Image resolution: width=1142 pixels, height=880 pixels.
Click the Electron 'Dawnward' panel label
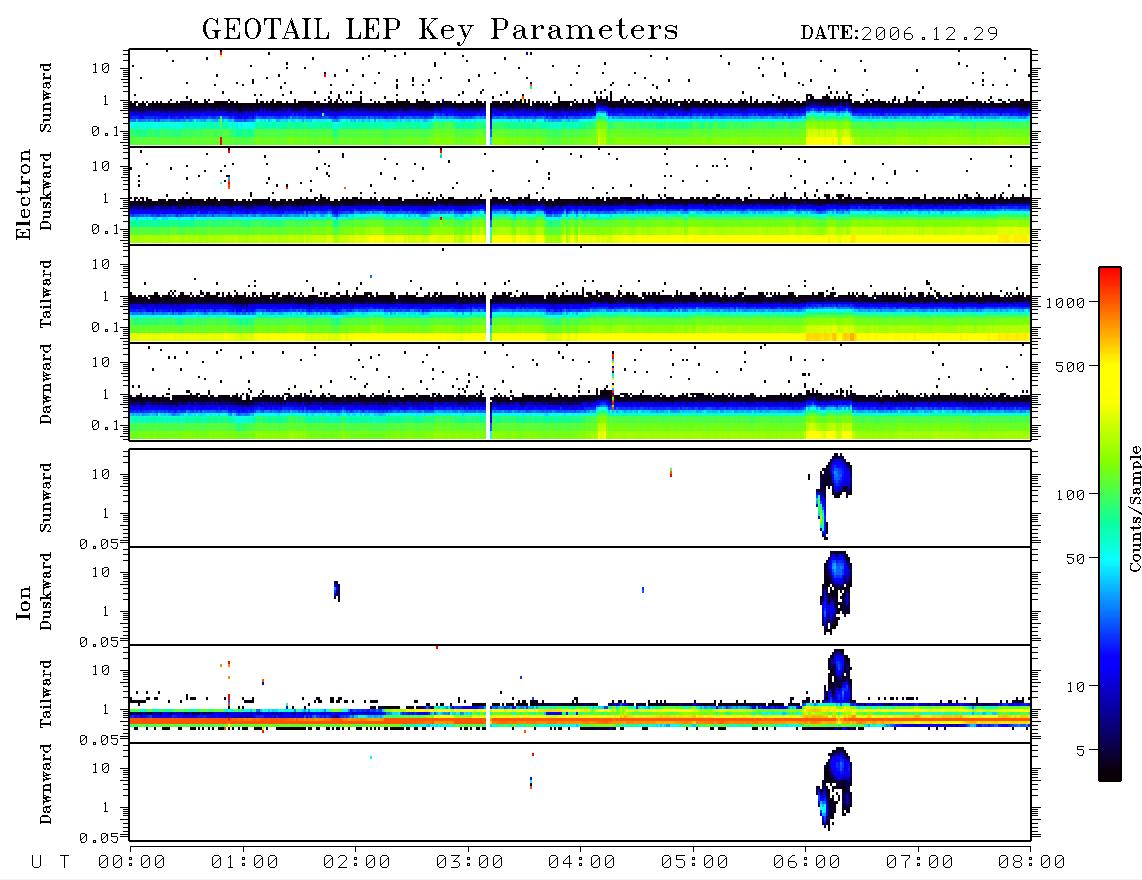(46, 384)
